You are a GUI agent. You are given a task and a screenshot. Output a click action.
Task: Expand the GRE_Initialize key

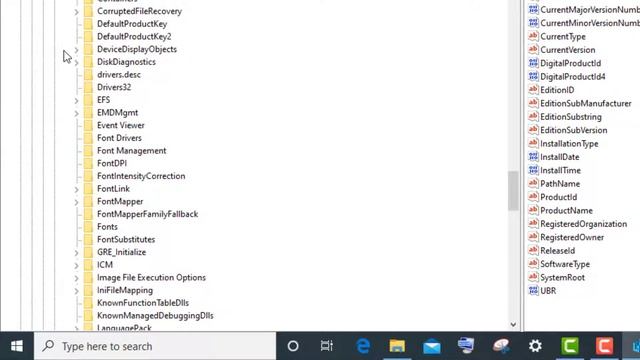point(76,252)
